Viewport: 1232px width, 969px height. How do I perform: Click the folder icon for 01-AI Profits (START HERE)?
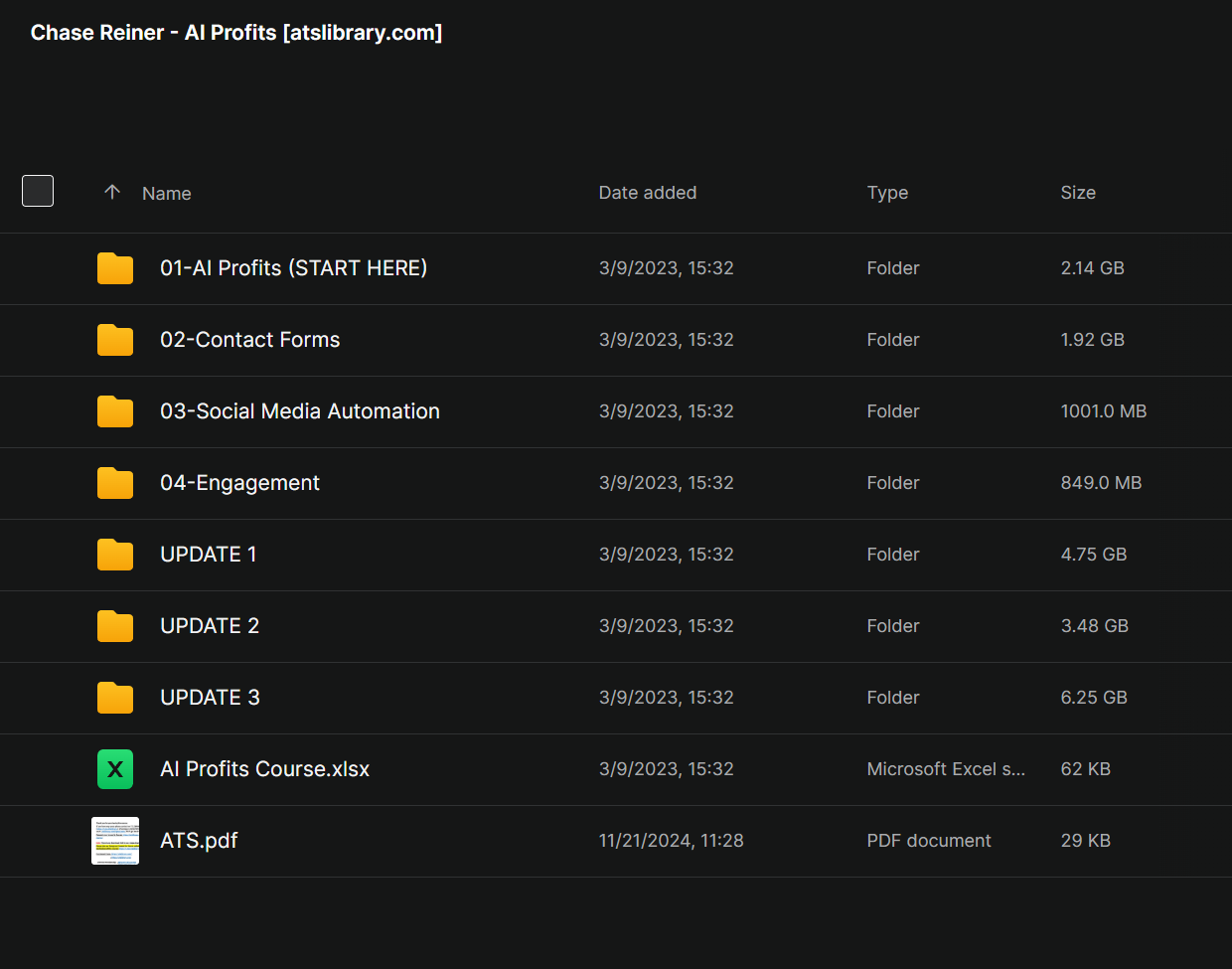[115, 268]
